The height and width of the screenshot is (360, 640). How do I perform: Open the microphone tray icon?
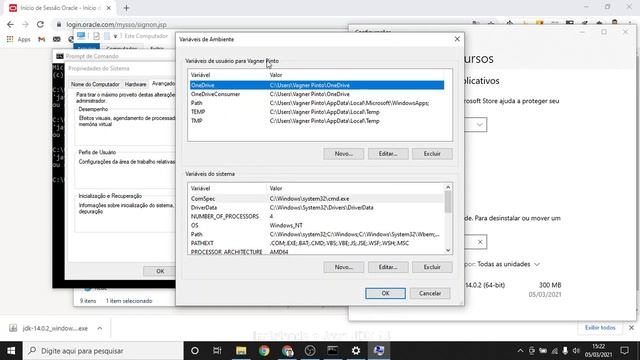pos(565,351)
